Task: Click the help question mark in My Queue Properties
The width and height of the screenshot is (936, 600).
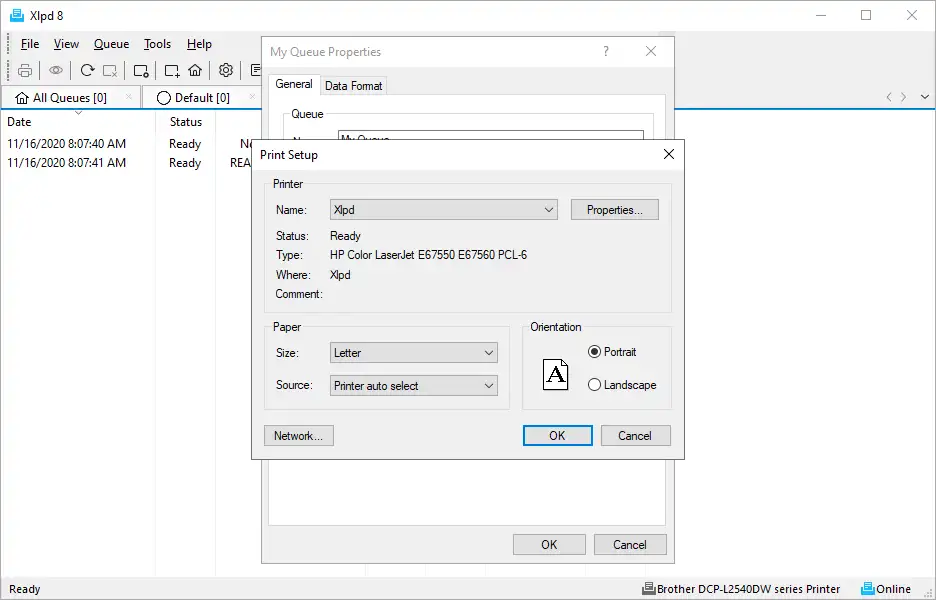Action: (606, 52)
